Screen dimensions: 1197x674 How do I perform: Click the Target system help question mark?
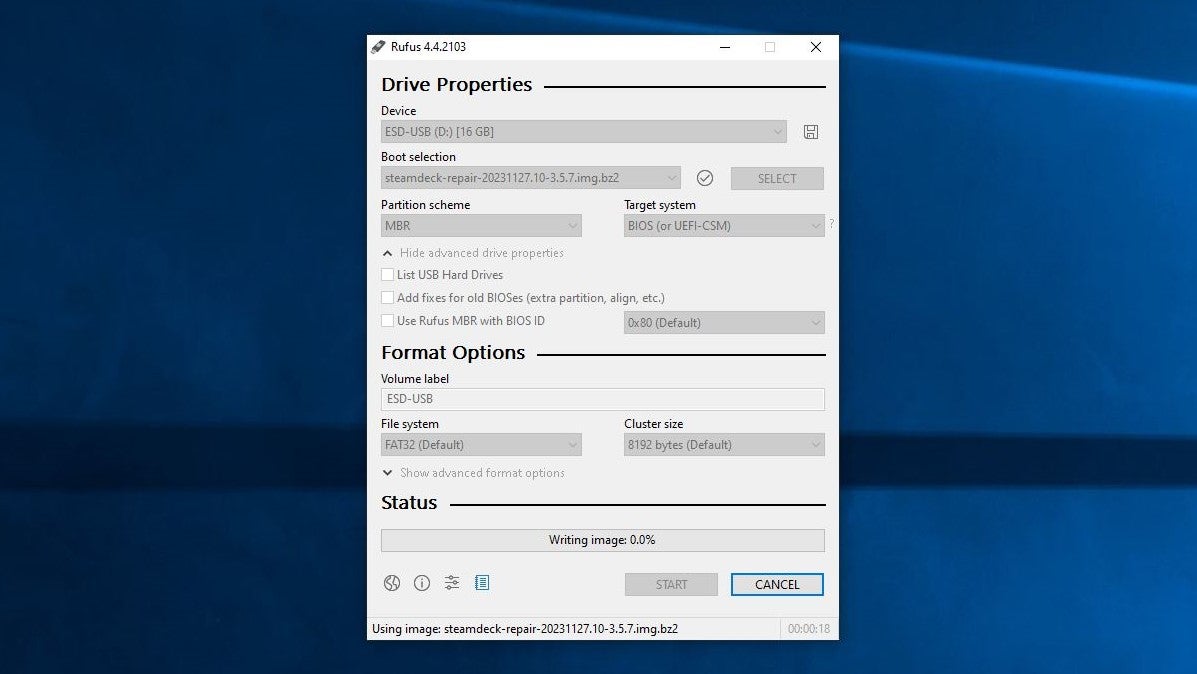point(830,225)
